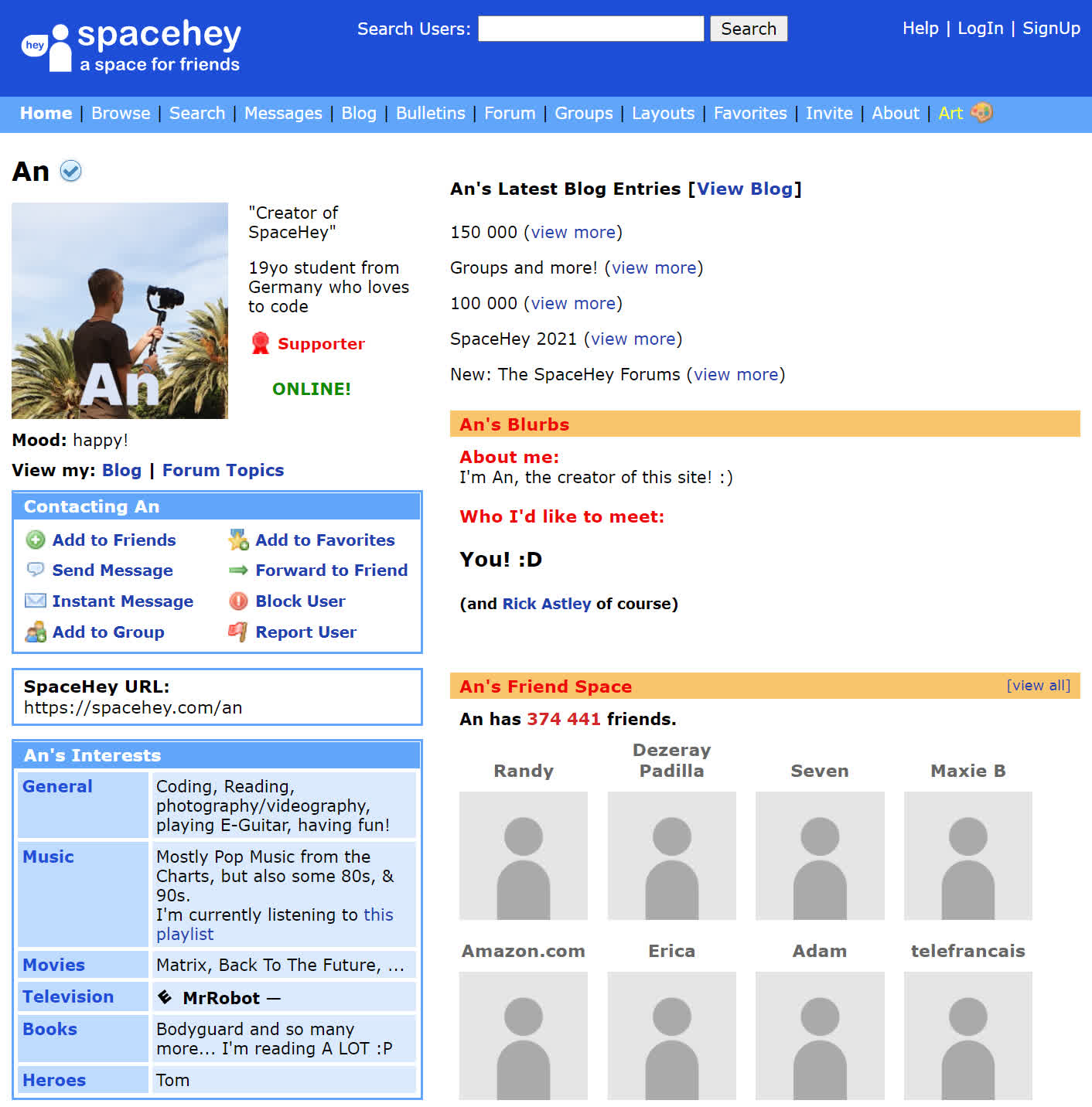Click the friend name telefrancais
This screenshot has width=1092, height=1107.
coord(968,951)
